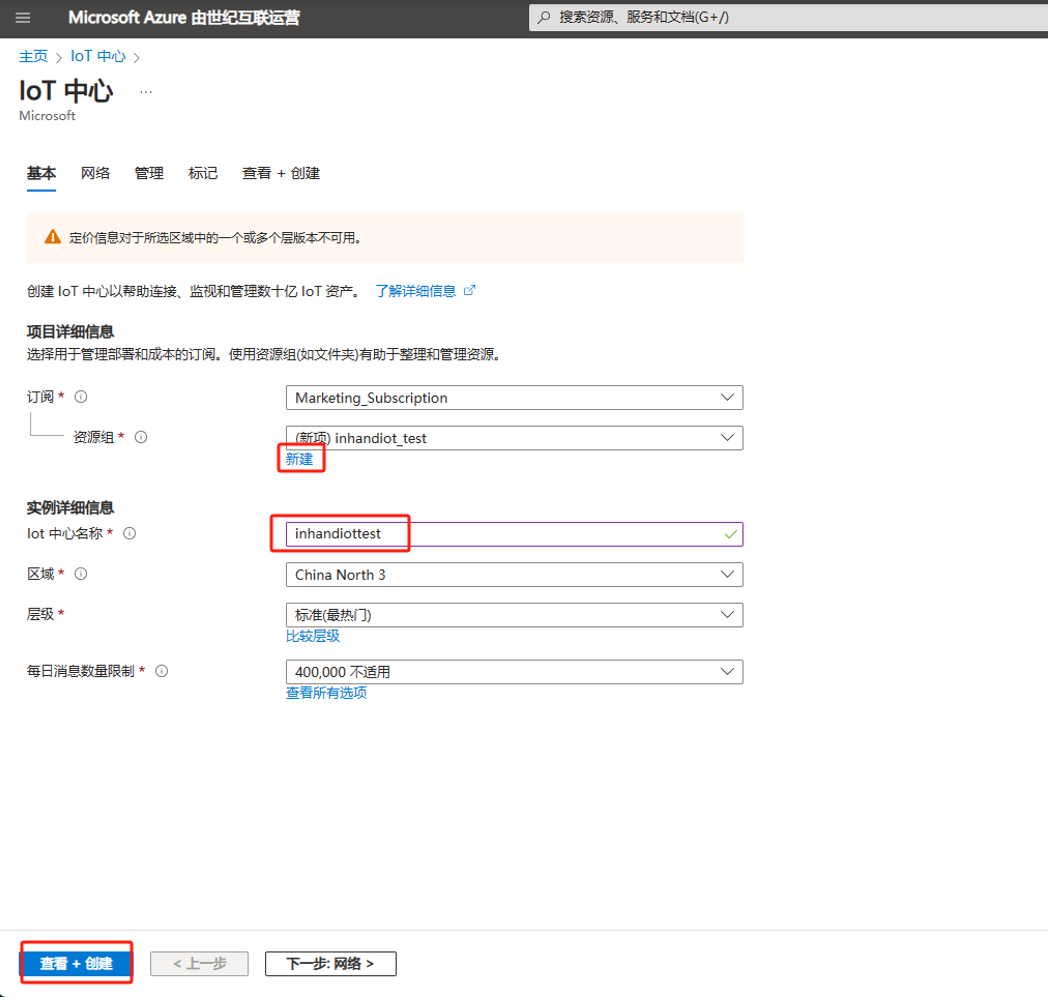This screenshot has height=1003, width=1048.
Task: Click the 下一步: 网络 > button
Action: pos(330,964)
